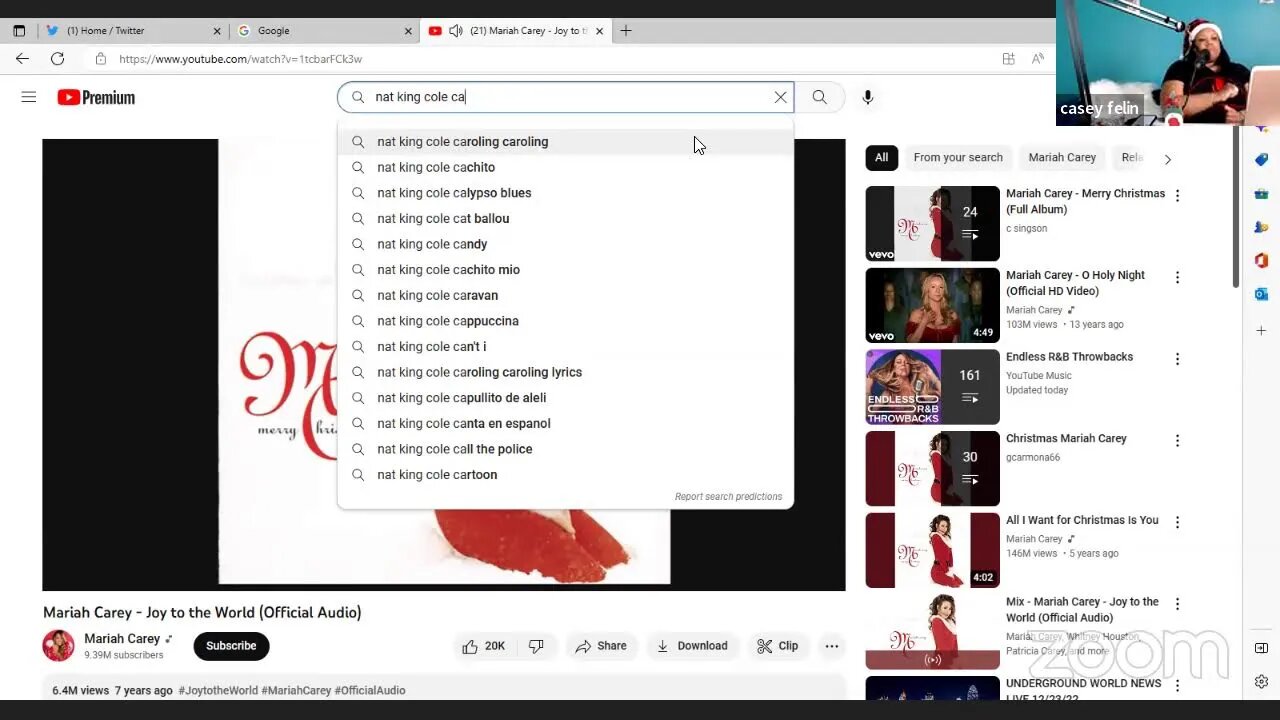This screenshot has width=1280, height=720.
Task: Choose 'nat king cole call the police'
Action: point(565,449)
